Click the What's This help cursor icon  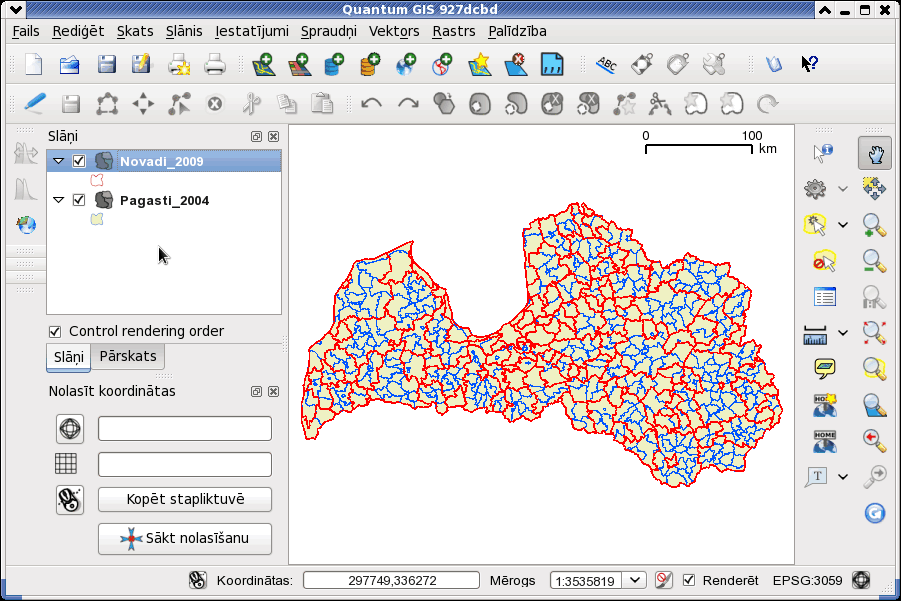809,63
